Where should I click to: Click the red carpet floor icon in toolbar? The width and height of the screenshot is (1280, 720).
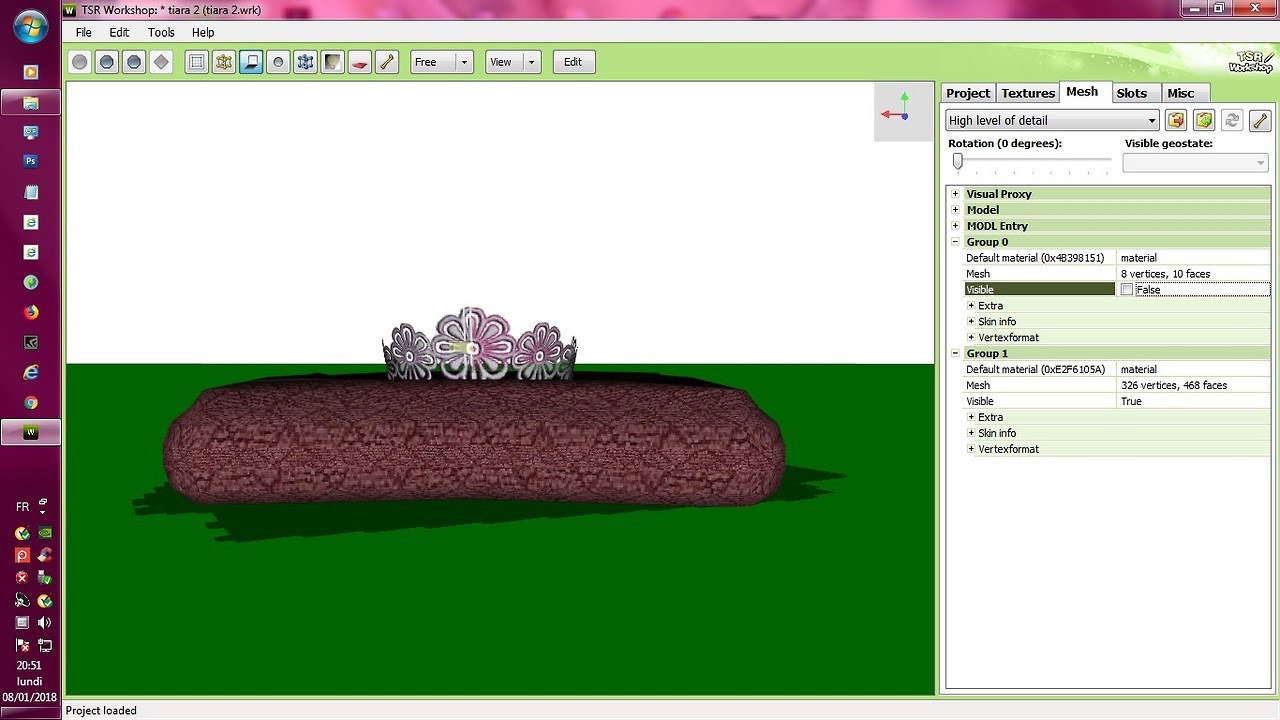[x=359, y=62]
